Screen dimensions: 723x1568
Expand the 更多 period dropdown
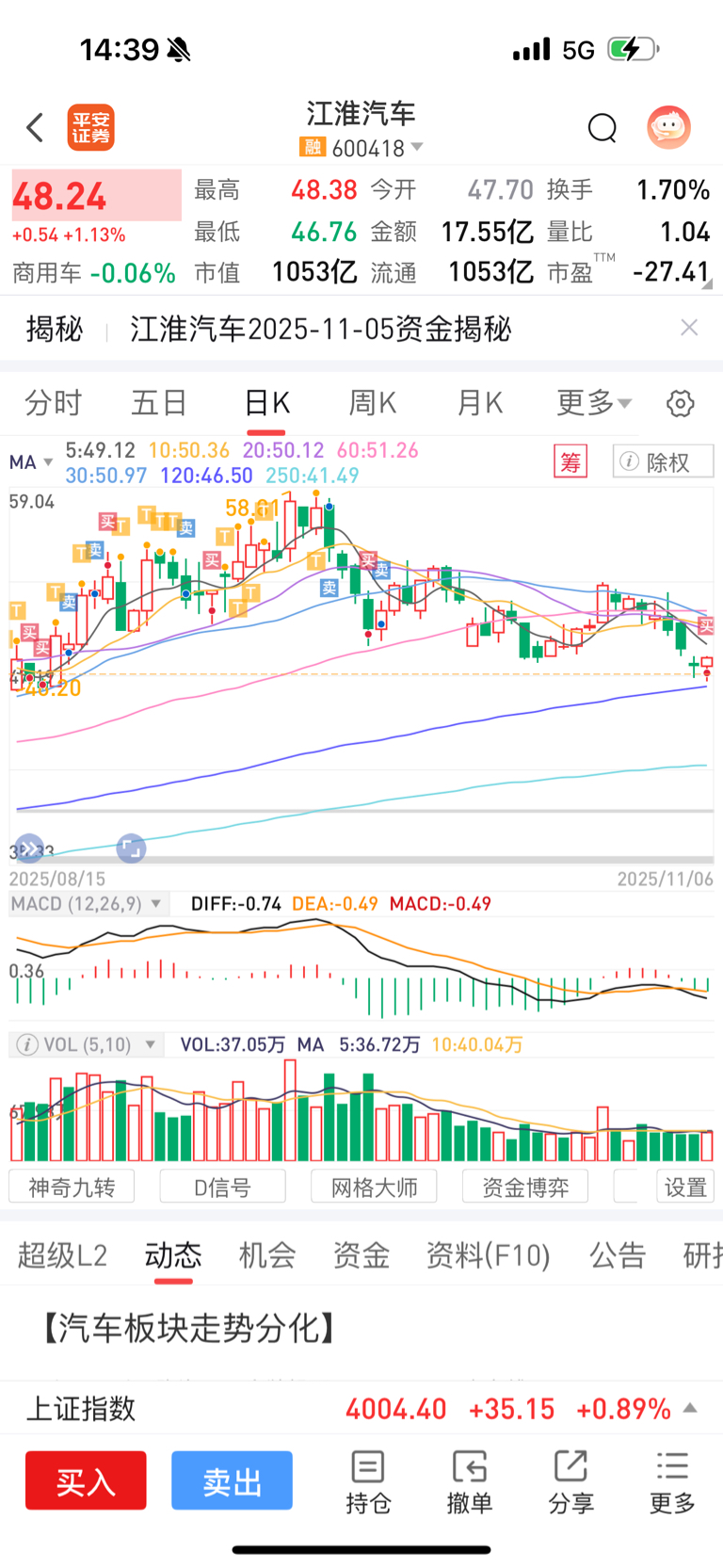594,403
